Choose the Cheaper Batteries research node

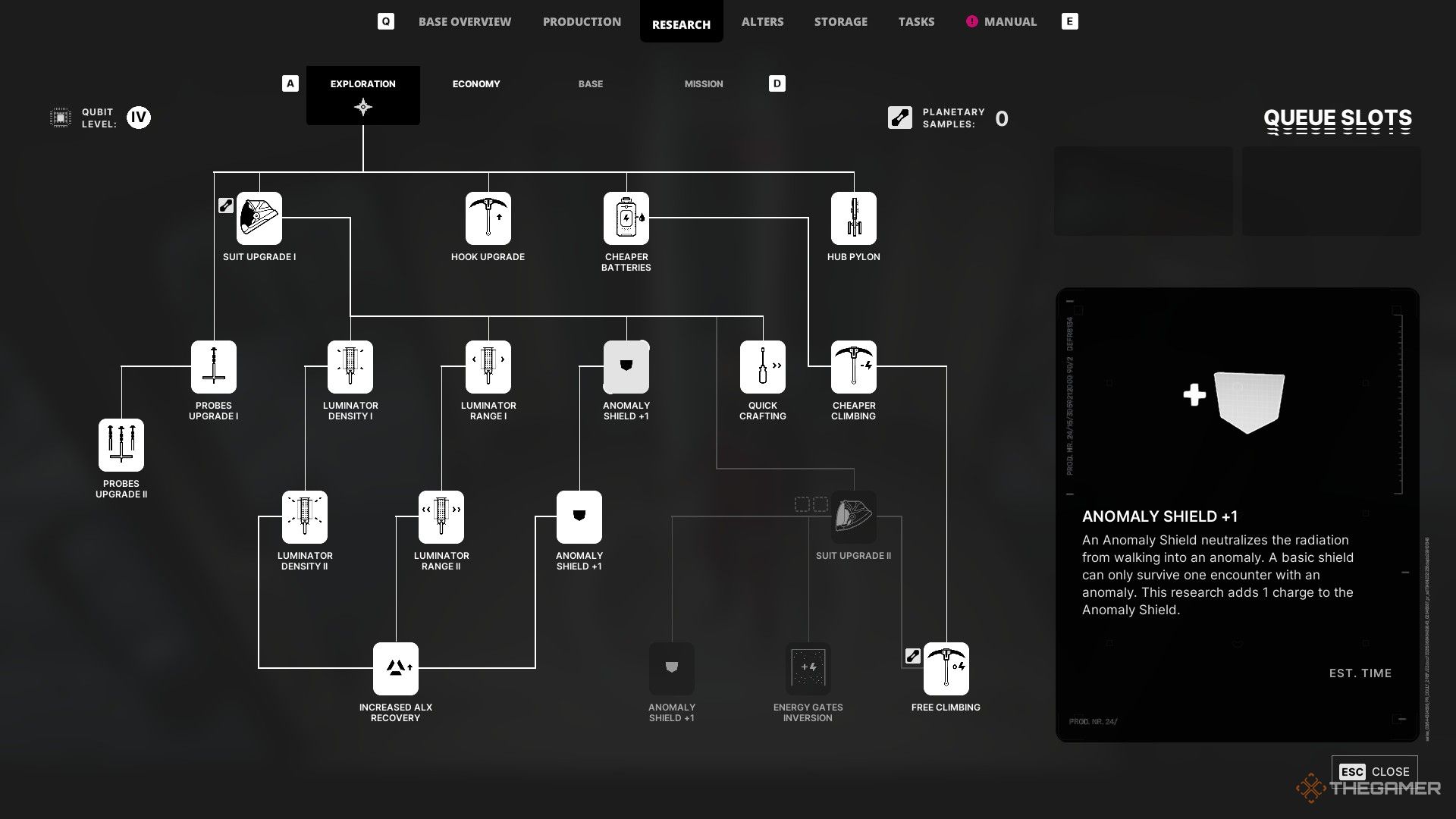coord(626,218)
